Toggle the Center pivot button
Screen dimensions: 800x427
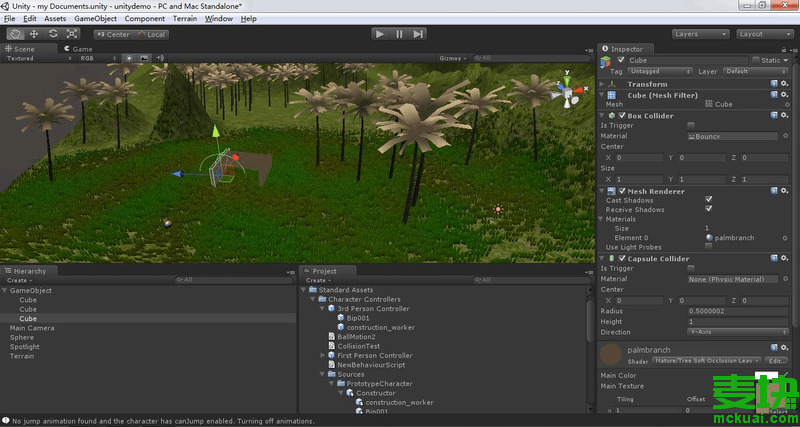pyautogui.click(x=113, y=34)
